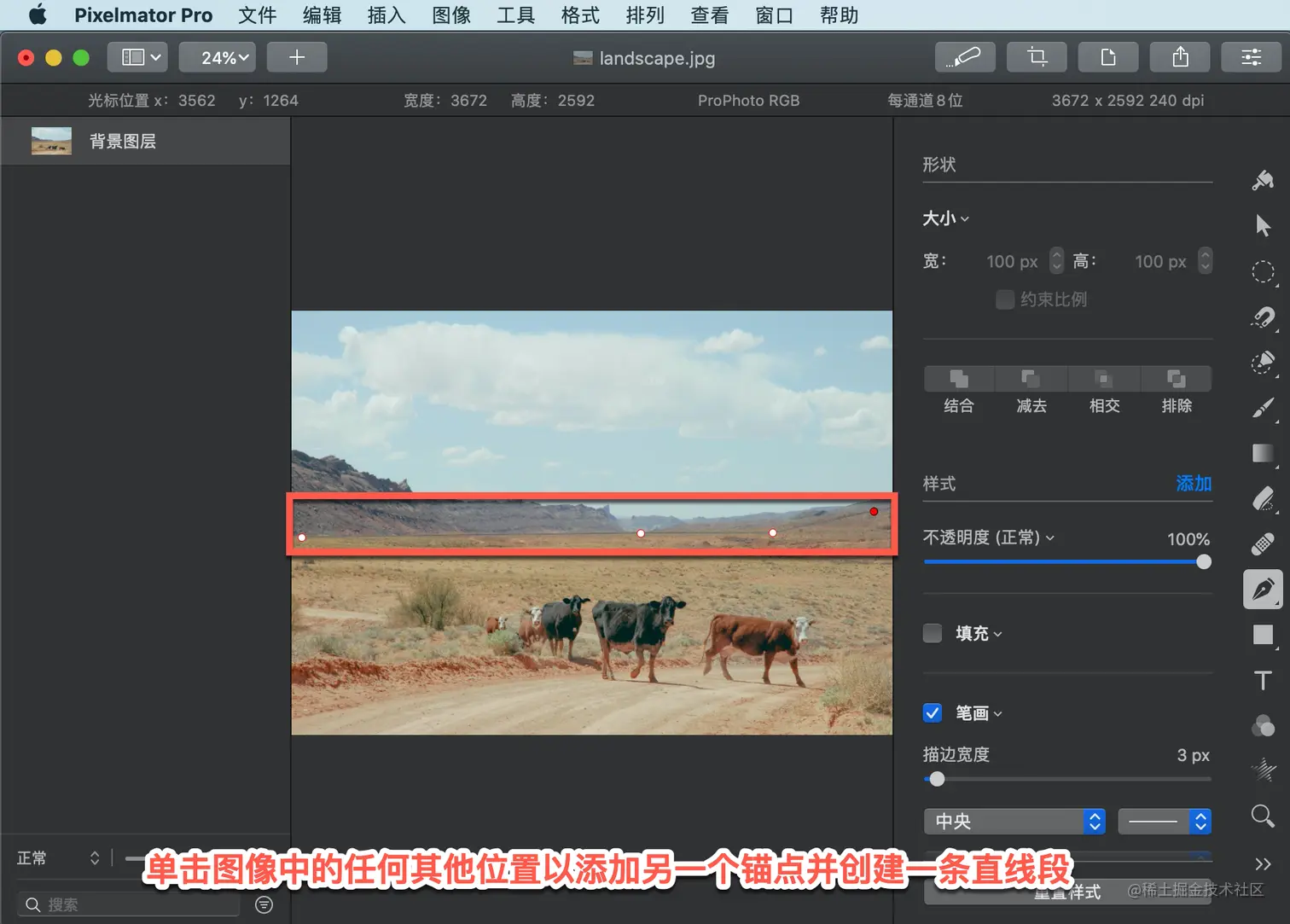Screen dimensions: 1290x924
Task: Click the add plus toolbar button
Action: tap(297, 57)
